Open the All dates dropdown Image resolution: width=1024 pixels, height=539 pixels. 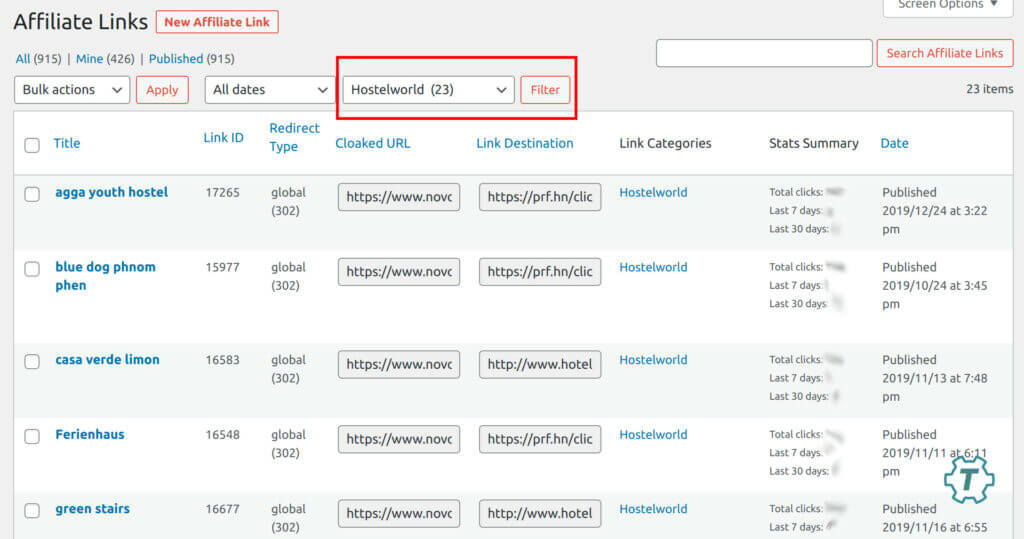(x=270, y=90)
